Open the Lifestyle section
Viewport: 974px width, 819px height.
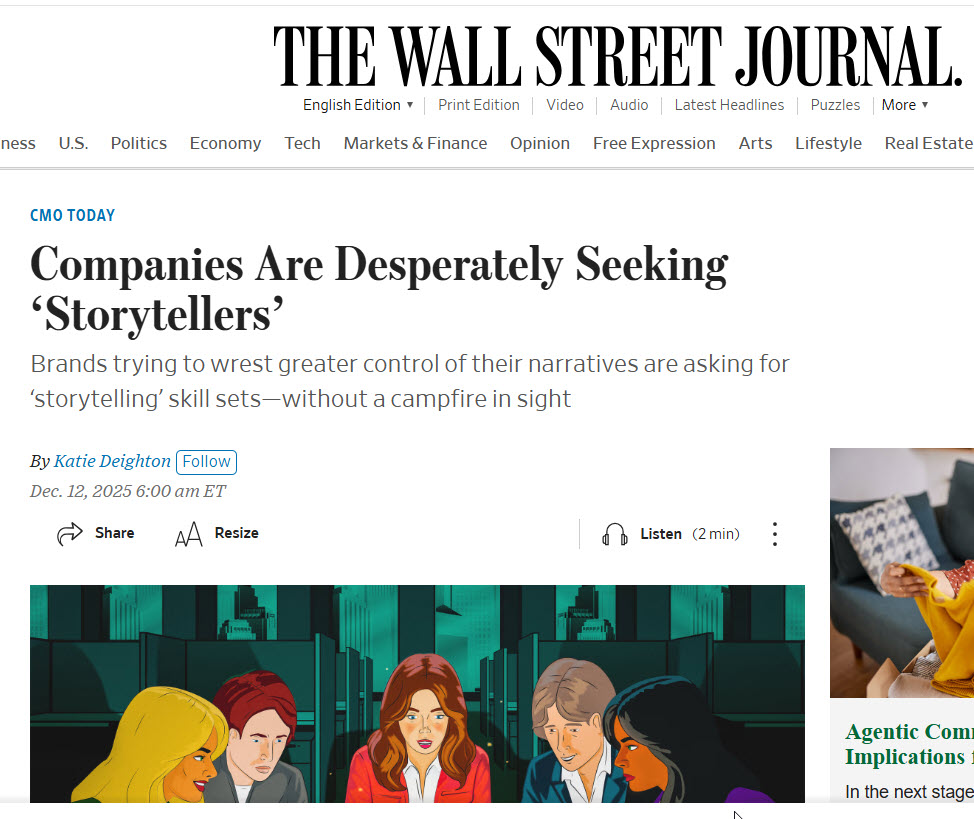[828, 143]
